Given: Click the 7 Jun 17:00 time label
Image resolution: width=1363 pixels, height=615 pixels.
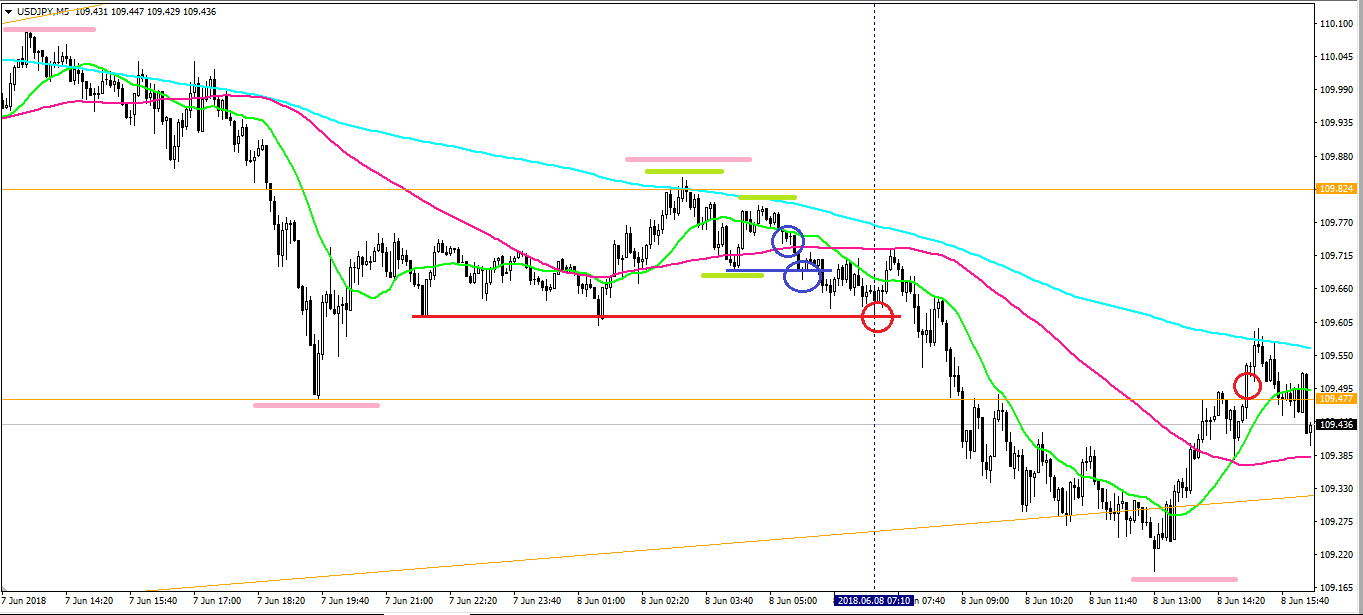Looking at the screenshot, I should (217, 601).
